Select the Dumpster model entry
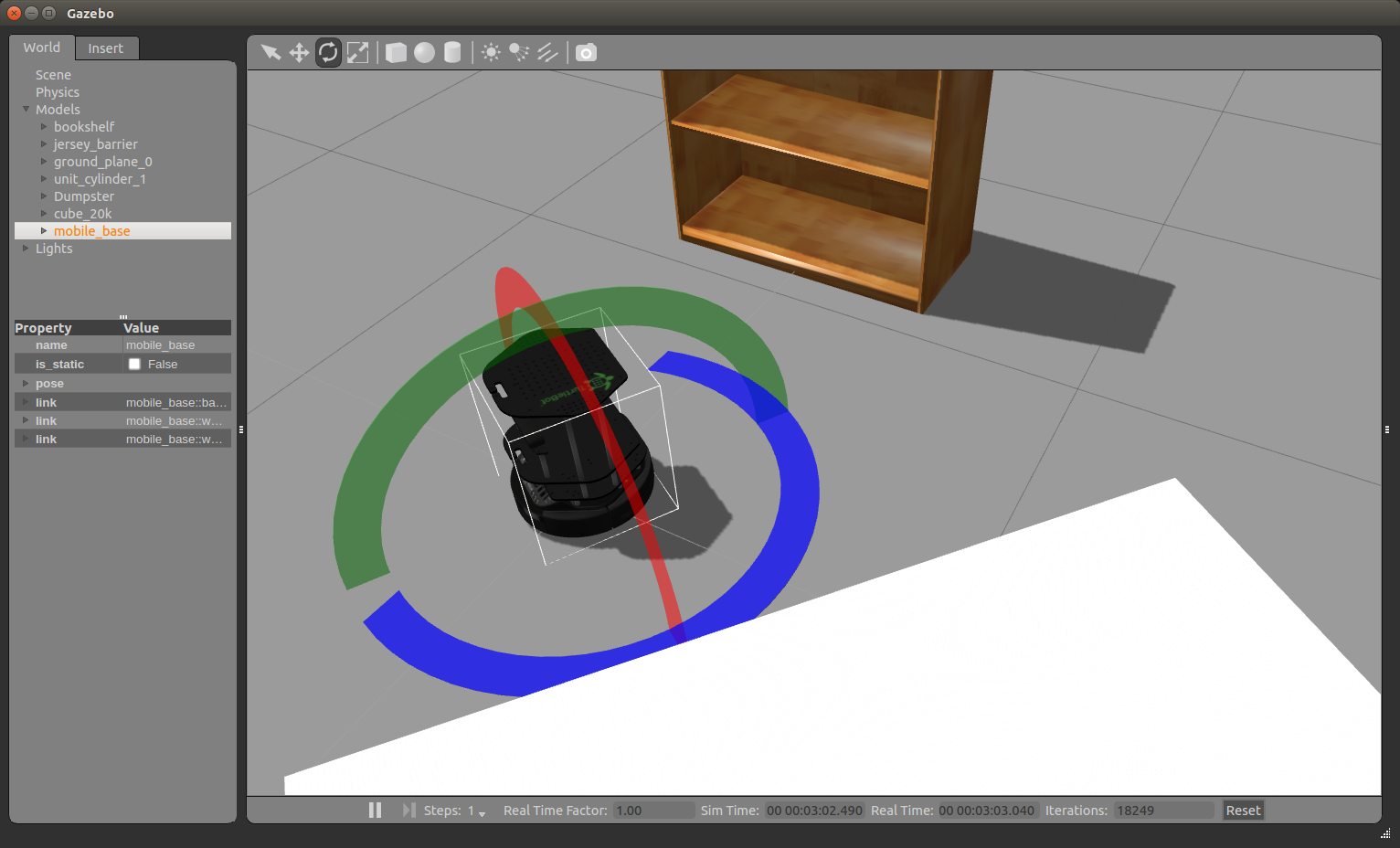1400x848 pixels. (84, 196)
